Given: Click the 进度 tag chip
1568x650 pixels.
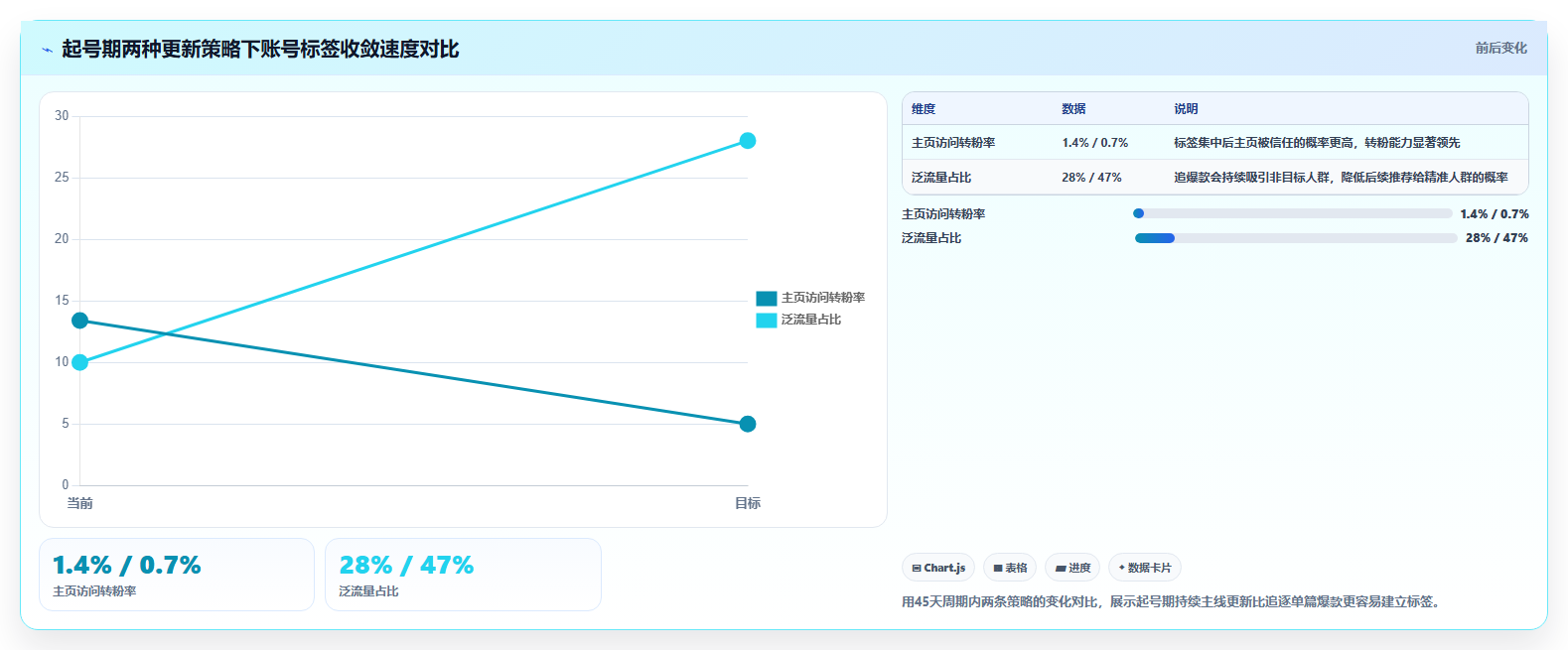Looking at the screenshot, I should (1072, 568).
